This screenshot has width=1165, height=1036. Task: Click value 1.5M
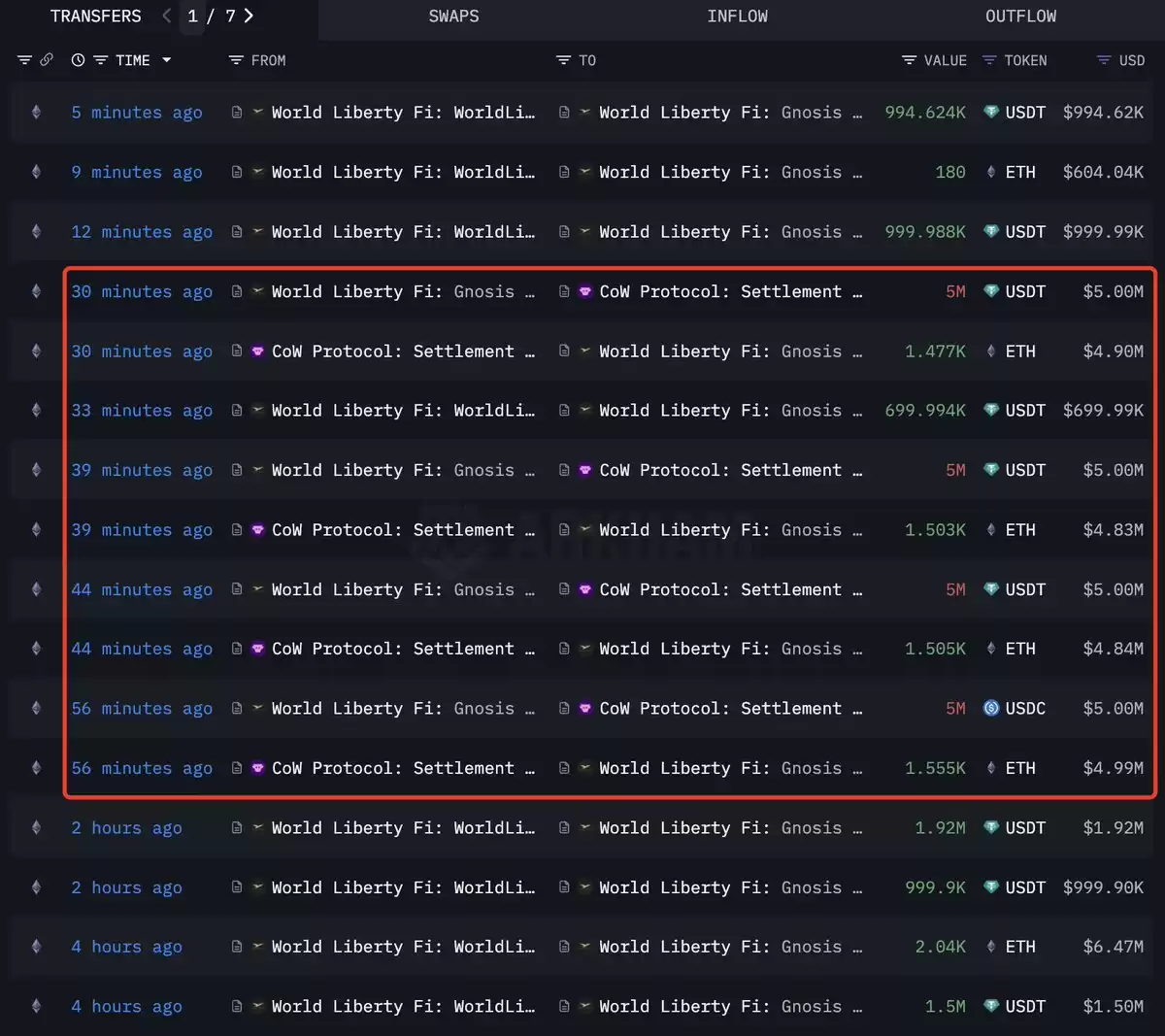pyautogui.click(x=946, y=1007)
